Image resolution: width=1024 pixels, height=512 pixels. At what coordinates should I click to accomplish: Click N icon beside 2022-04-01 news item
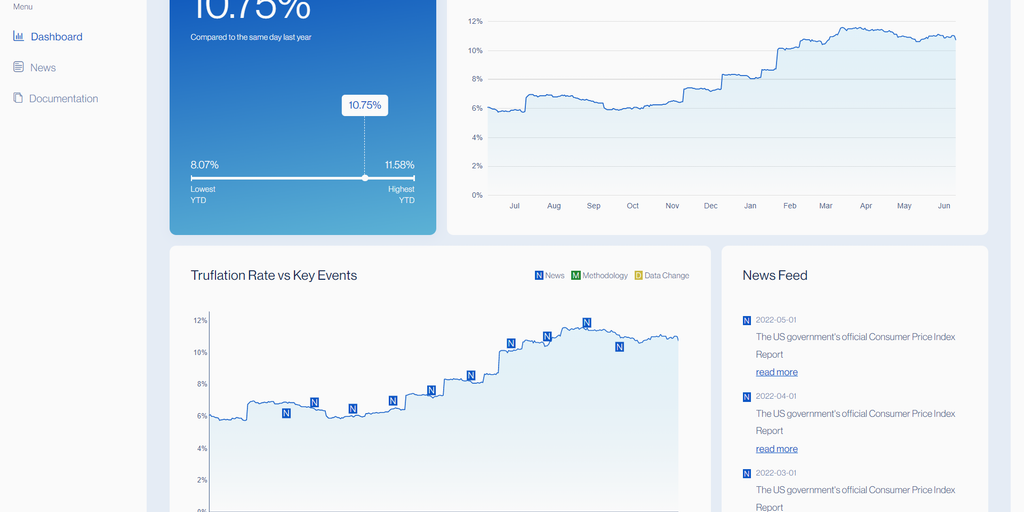pyautogui.click(x=746, y=396)
